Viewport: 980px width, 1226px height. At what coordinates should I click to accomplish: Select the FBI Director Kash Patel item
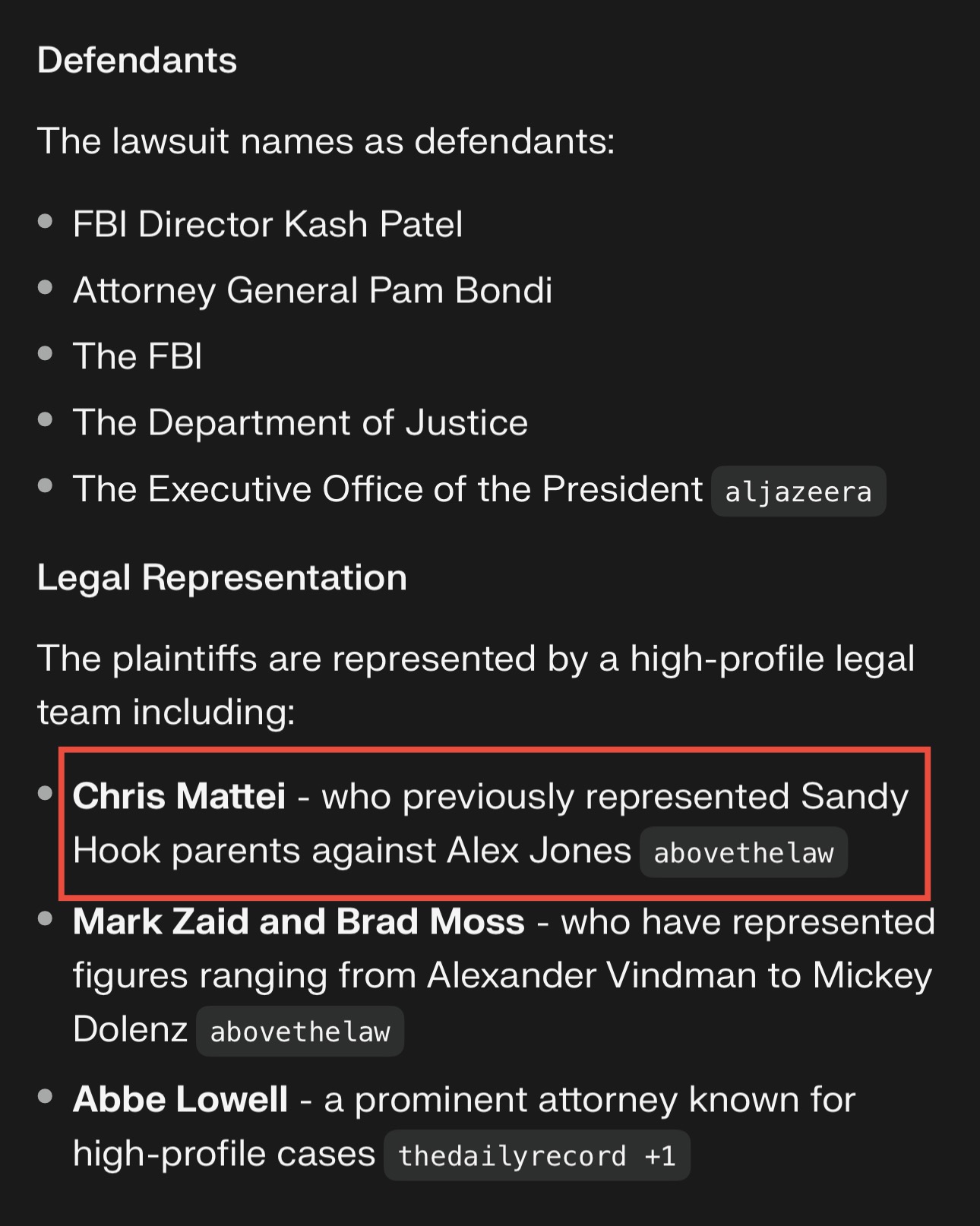pos(267,224)
